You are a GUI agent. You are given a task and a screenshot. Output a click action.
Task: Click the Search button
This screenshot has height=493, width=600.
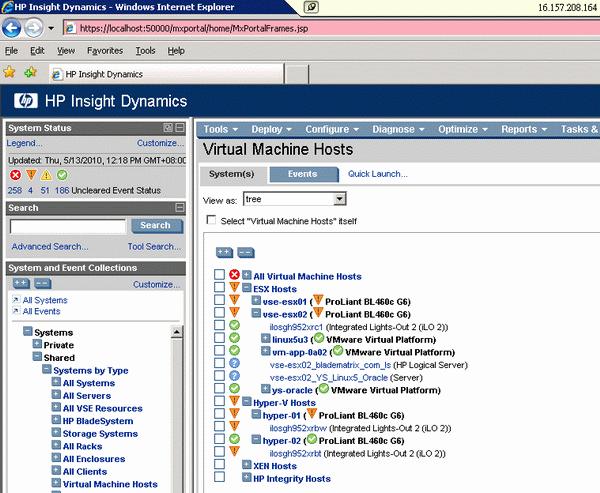[157, 225]
